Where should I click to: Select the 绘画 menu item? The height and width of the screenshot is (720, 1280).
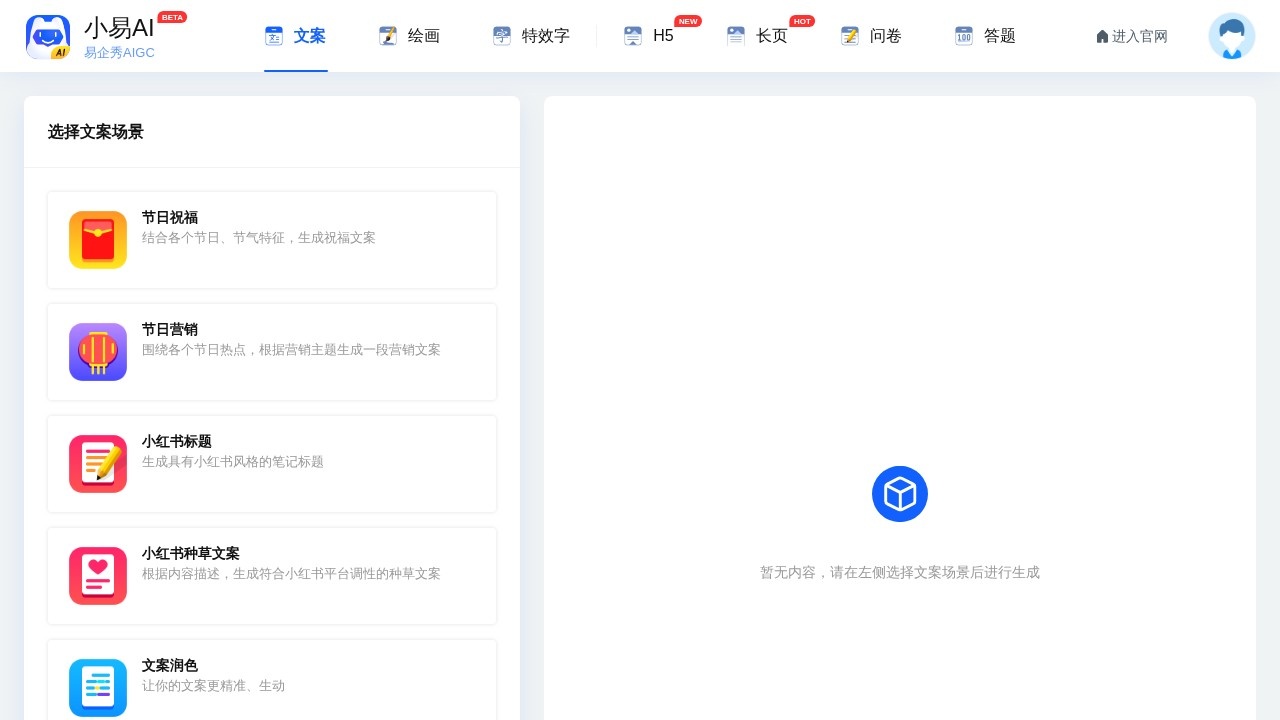pyautogui.click(x=409, y=36)
